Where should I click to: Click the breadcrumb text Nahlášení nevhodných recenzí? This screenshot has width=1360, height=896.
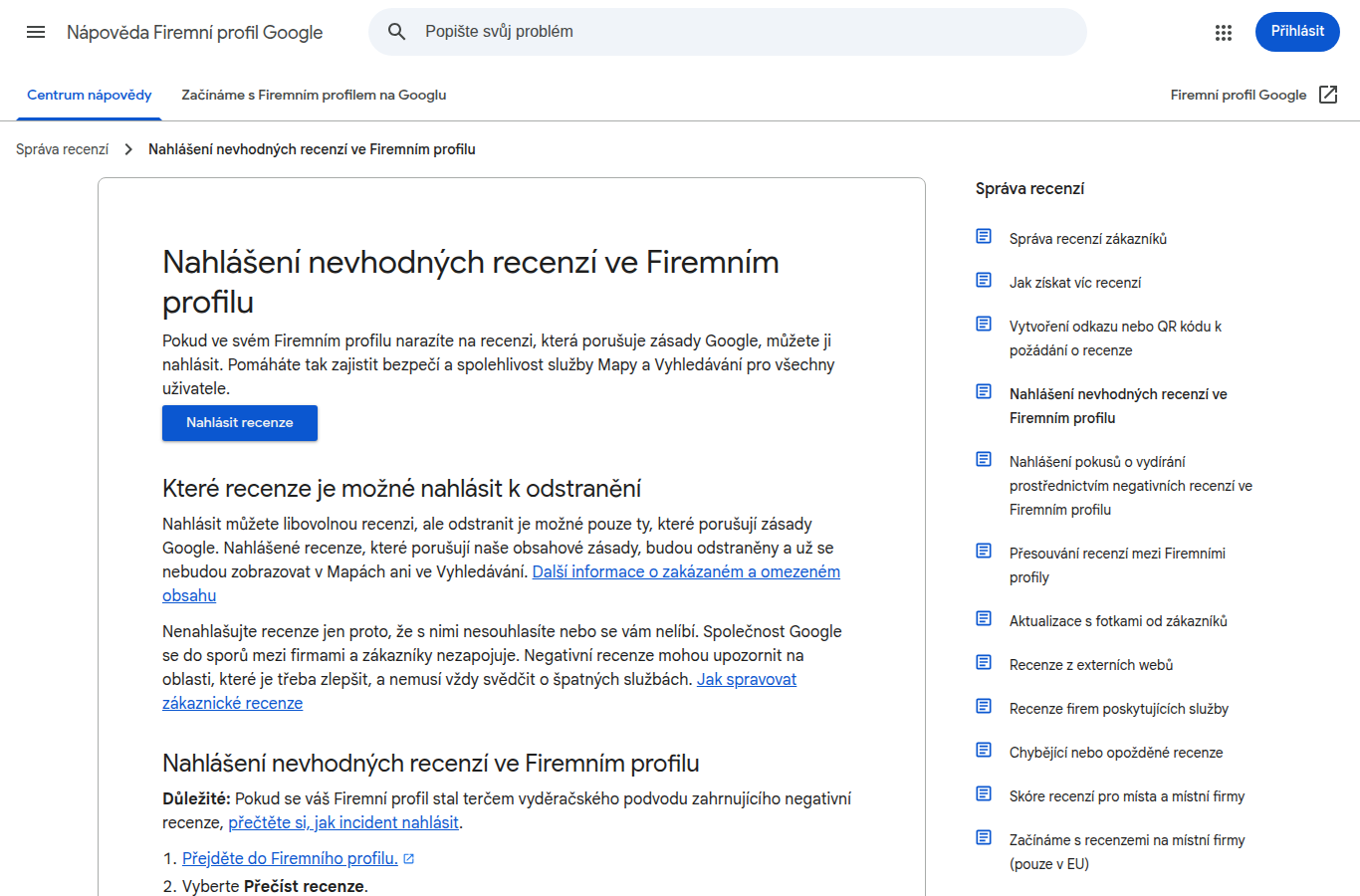pyautogui.click(x=312, y=149)
